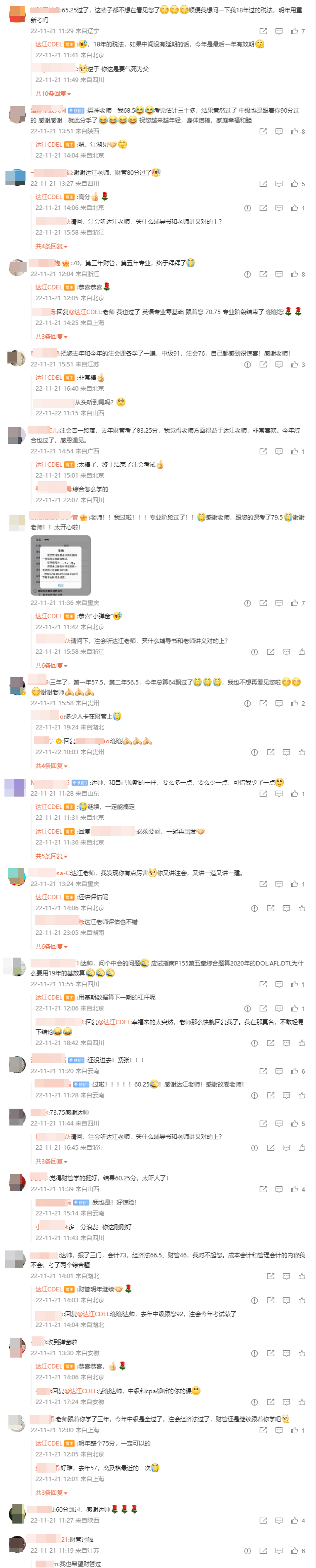Viewport: 316px width, 1568px height.
Task: Like the 财管过啦 comment with 6 likes
Action: click(294, 1551)
